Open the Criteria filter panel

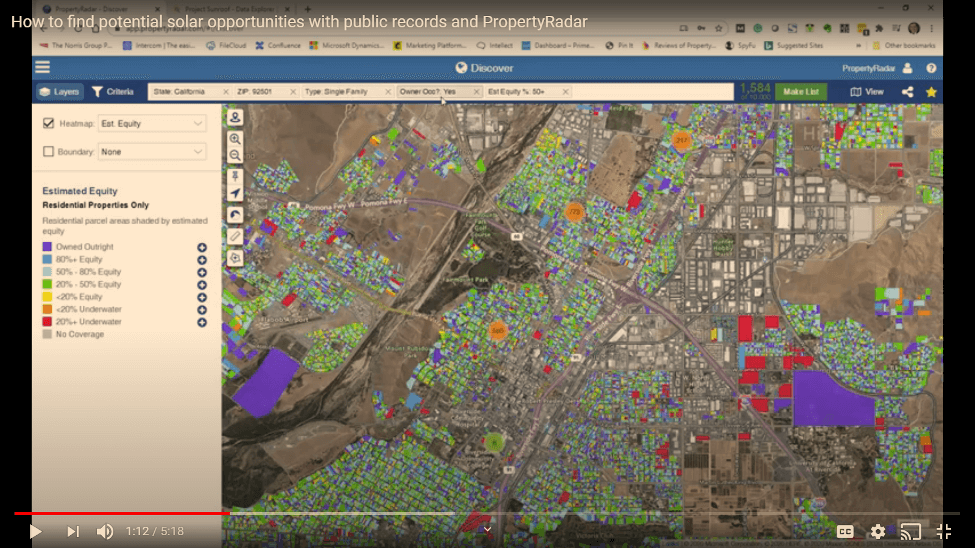pyautogui.click(x=113, y=92)
